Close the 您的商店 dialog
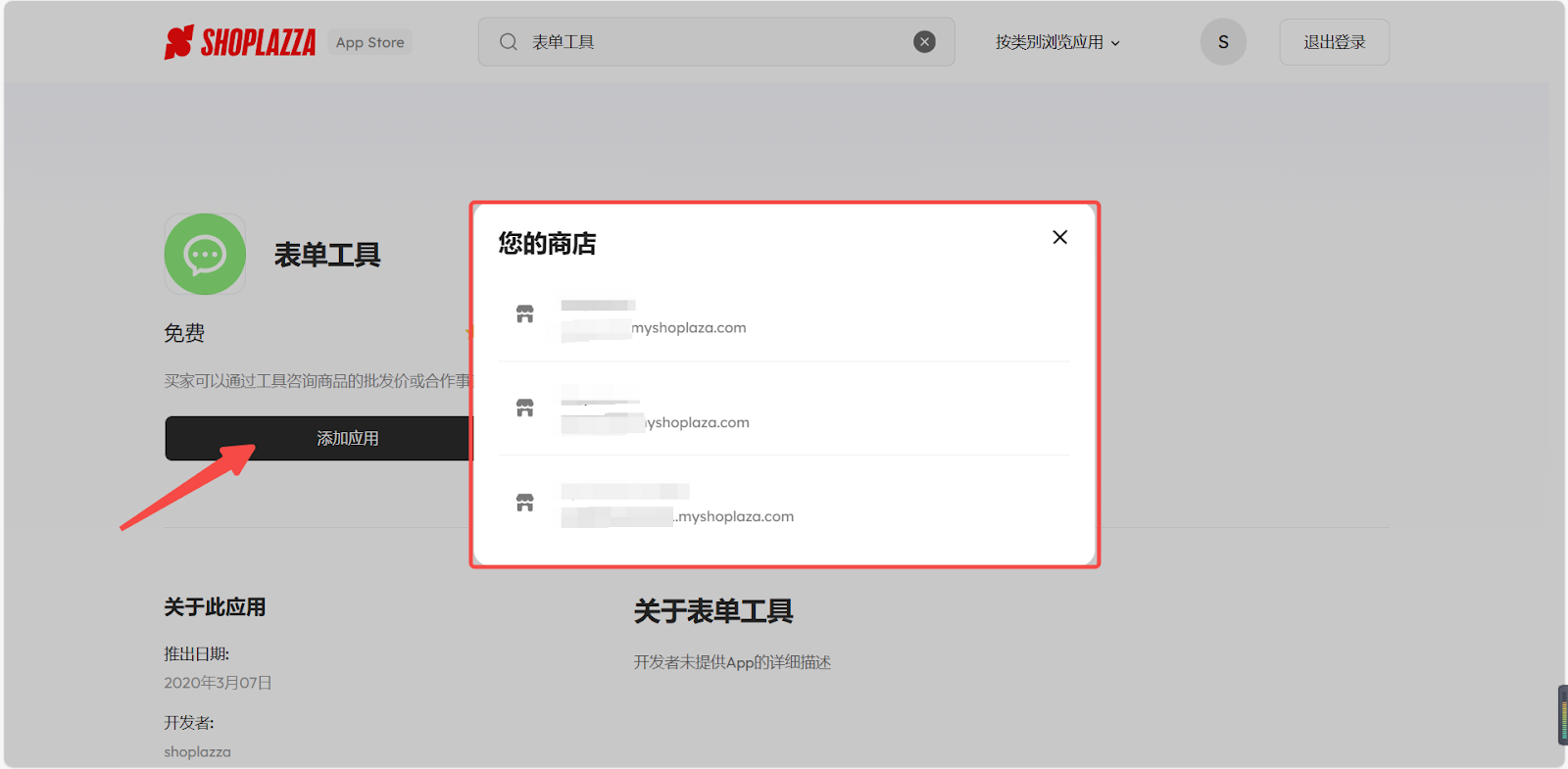Viewport: 1568px width, 769px height. coord(1059,237)
